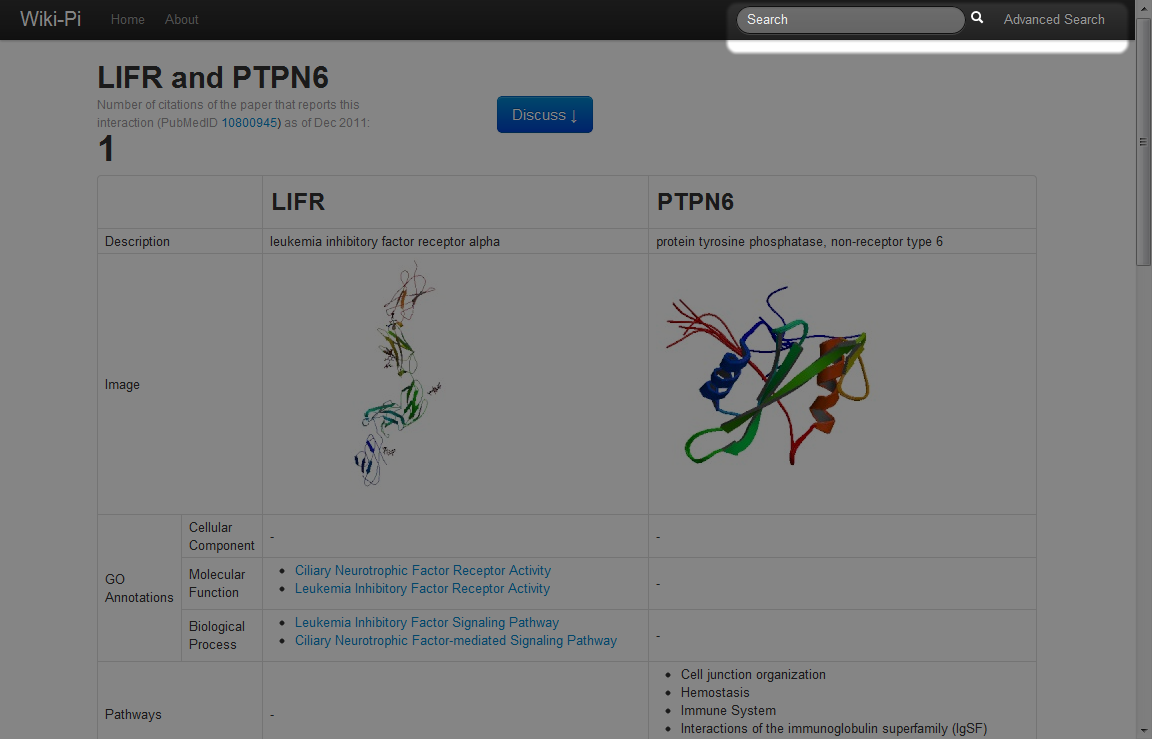Screen dimensions: 1152x739
Task: Click the LIFR and PTPN6 page title
Action: [213, 78]
